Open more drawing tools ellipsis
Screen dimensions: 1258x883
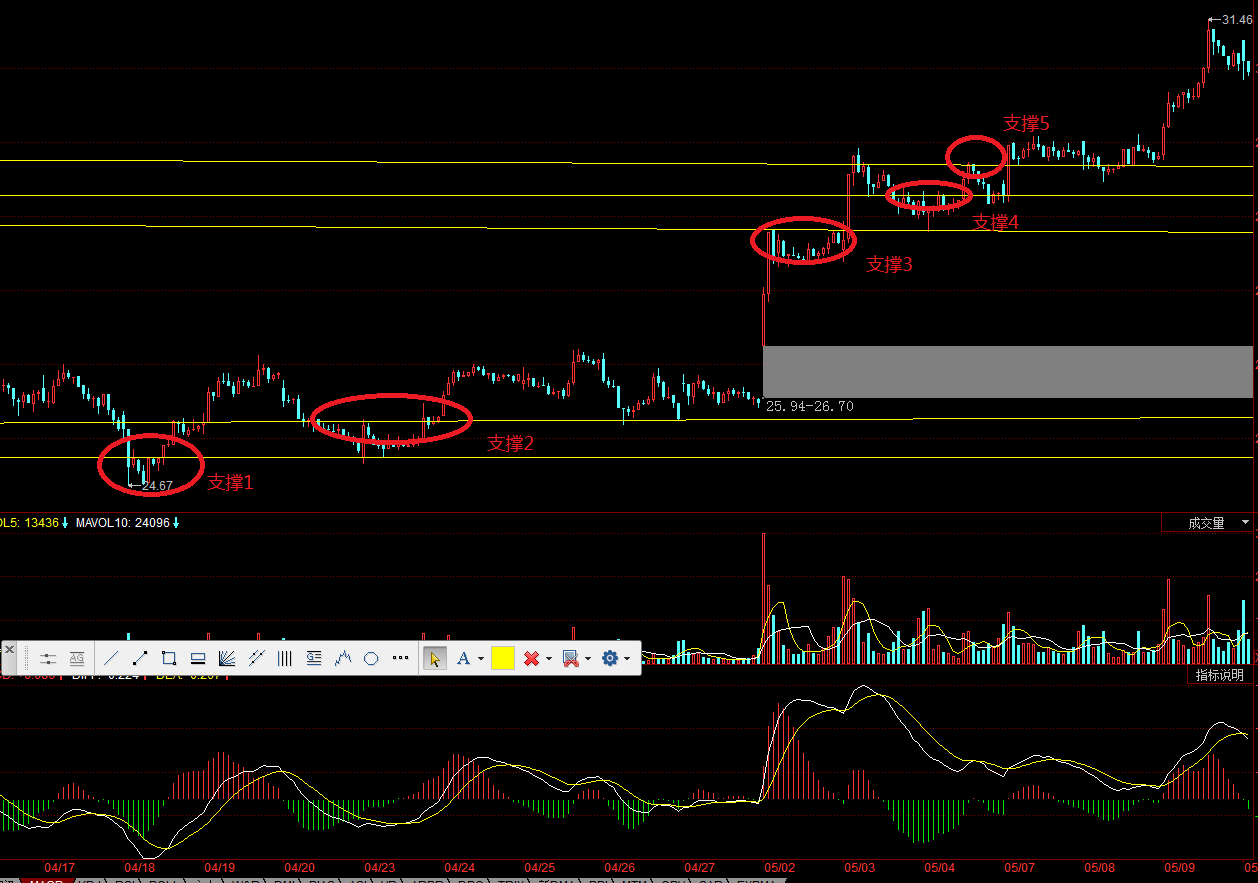point(401,658)
